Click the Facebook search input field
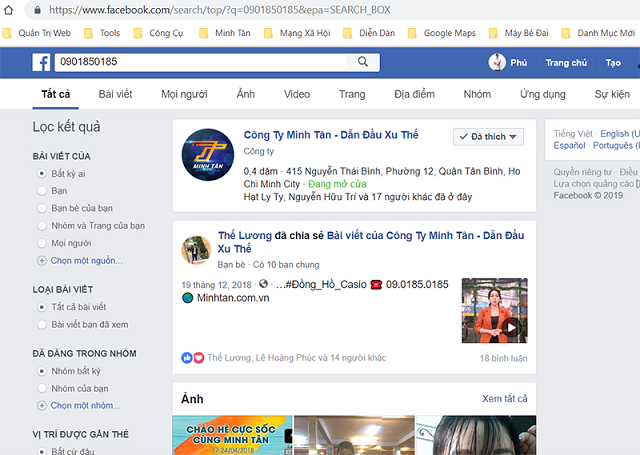 pos(200,62)
